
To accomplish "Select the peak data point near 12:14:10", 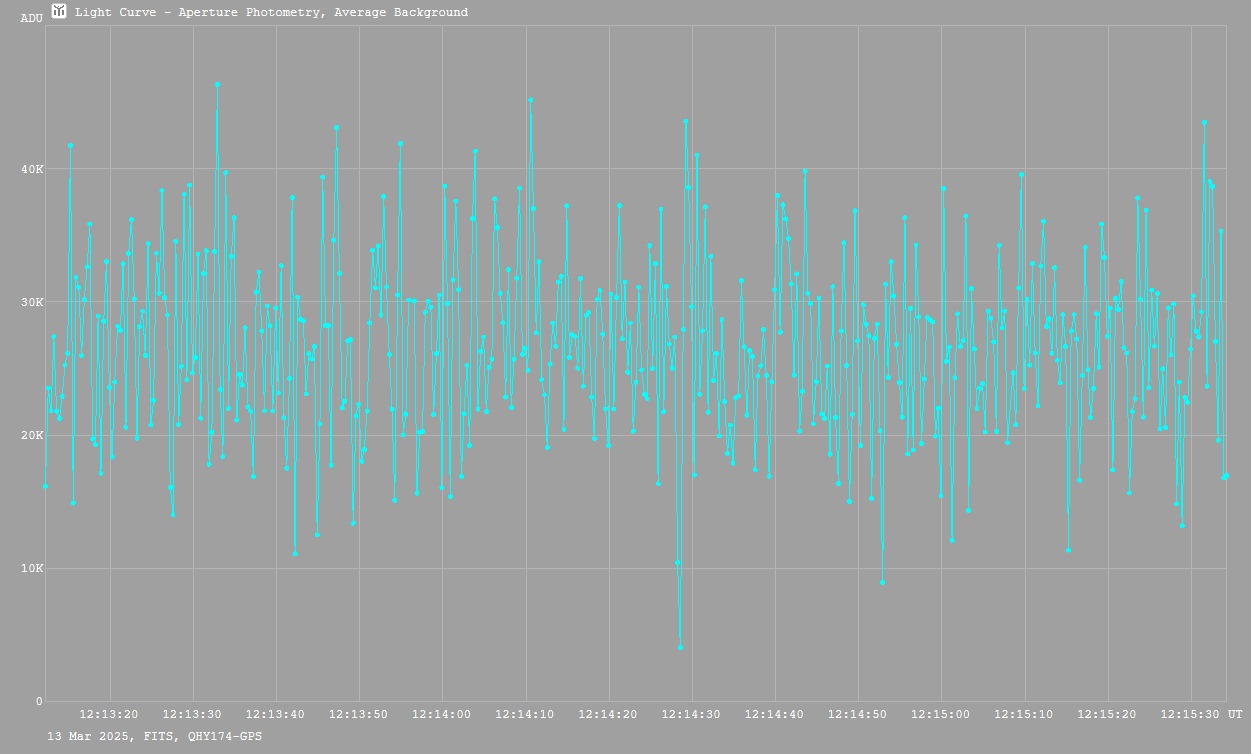I will [x=530, y=100].
